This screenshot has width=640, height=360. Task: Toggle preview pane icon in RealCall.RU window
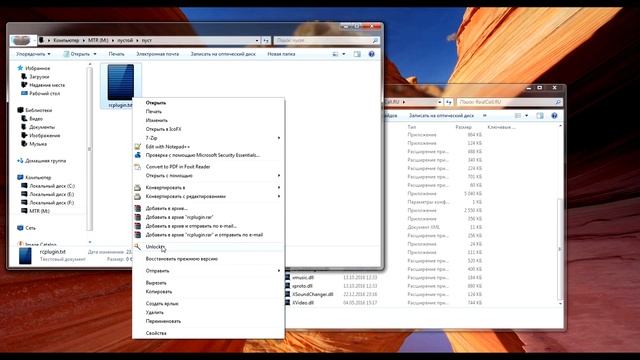[x=540, y=116]
